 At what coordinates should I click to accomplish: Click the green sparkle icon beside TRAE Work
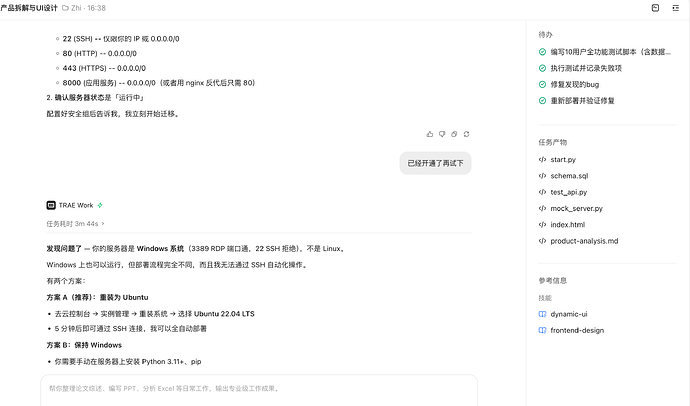coord(100,205)
